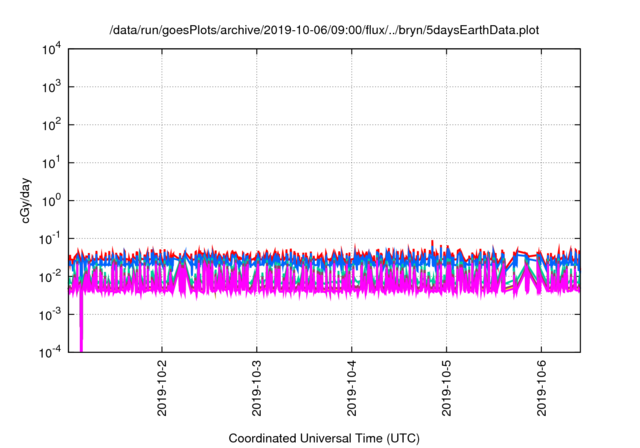
Task: Click the cGy/day y-axis label
Action: pos(25,200)
